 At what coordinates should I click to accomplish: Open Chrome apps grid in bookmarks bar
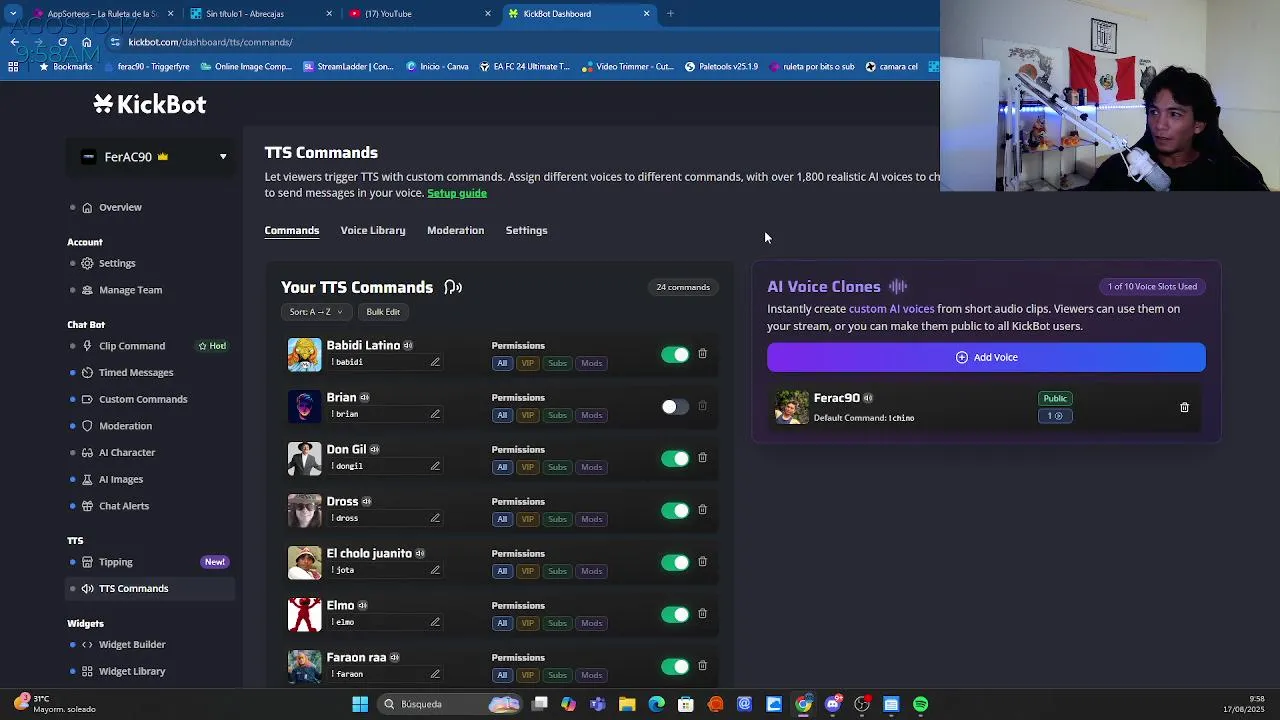pyautogui.click(x=13, y=67)
